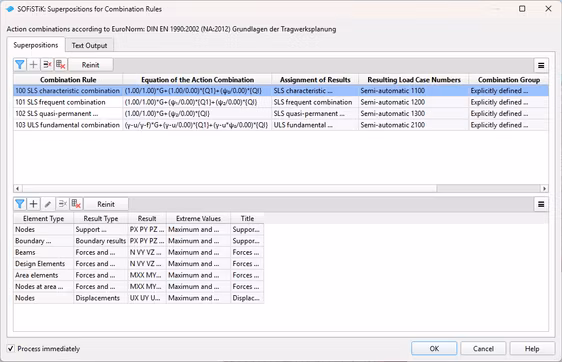The height and width of the screenshot is (362, 562).
Task: Add a new combination rule with the plus icon
Action: click(x=33, y=65)
